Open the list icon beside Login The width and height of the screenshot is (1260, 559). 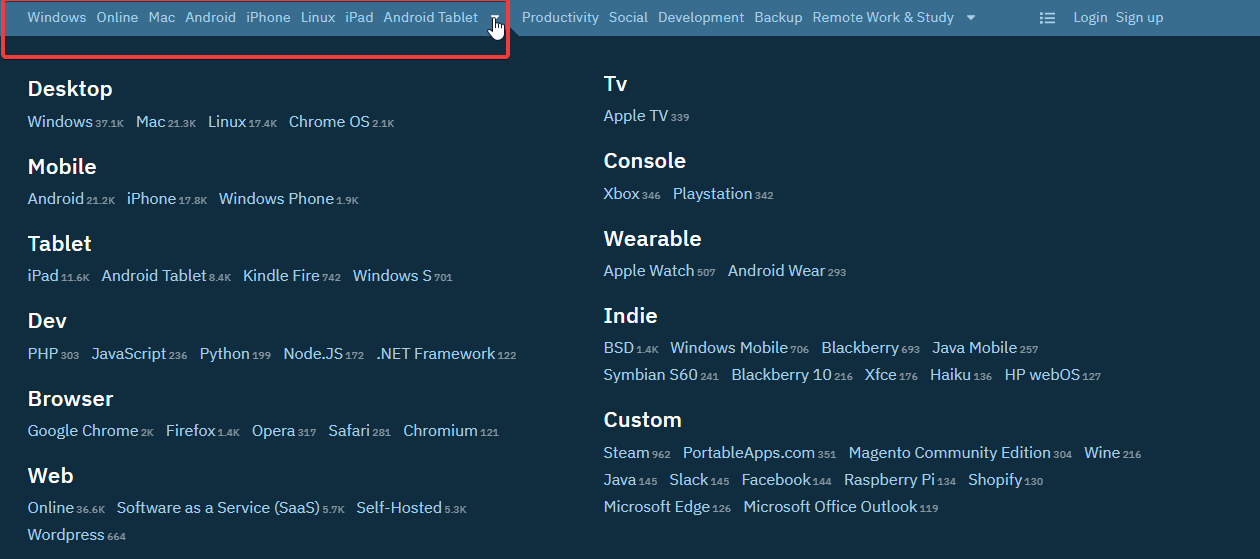(x=1047, y=18)
